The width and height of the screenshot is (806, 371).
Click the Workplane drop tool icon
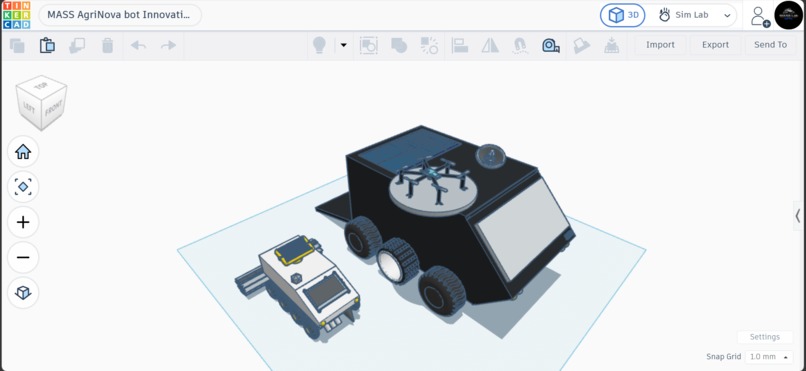611,45
